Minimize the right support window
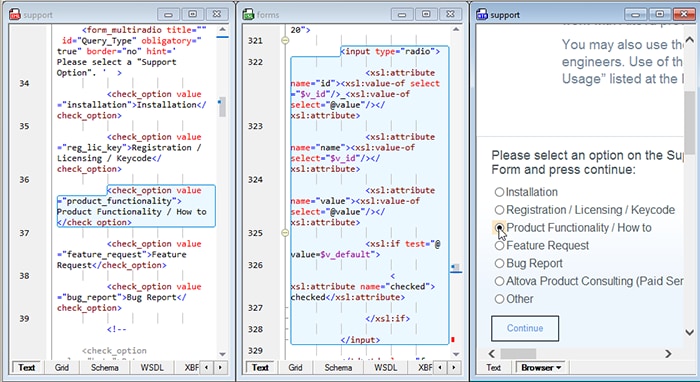The width and height of the screenshot is (700, 382). tap(635, 14)
